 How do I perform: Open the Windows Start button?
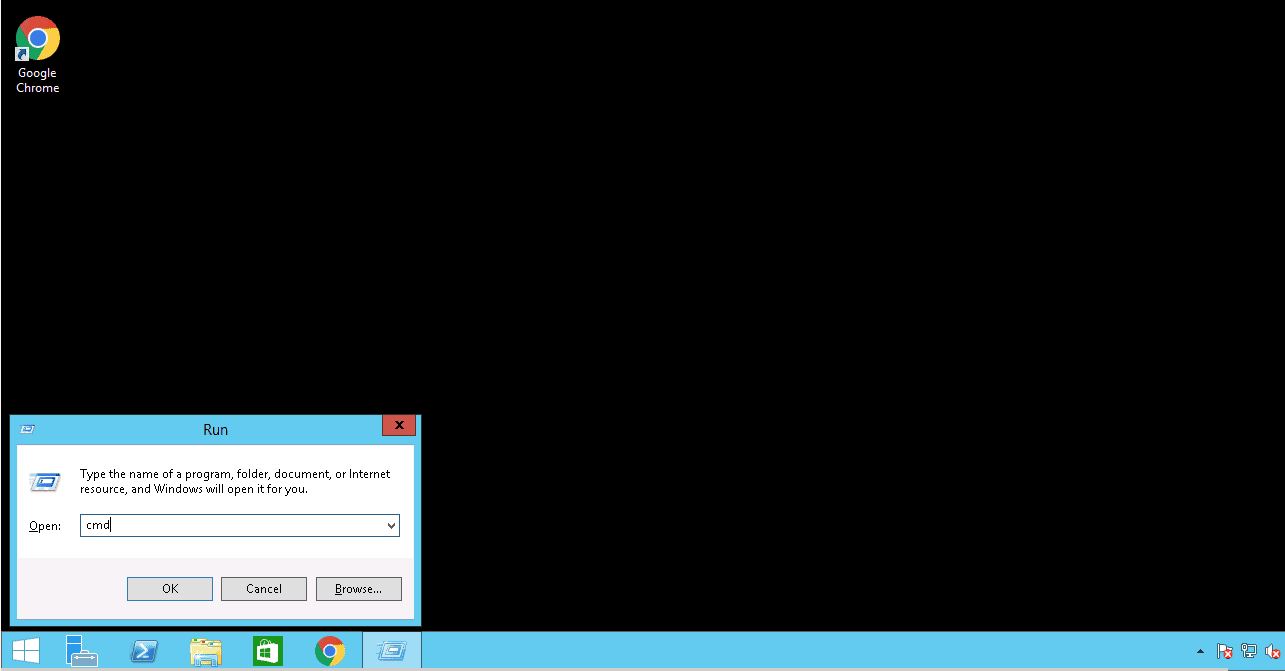click(25, 652)
